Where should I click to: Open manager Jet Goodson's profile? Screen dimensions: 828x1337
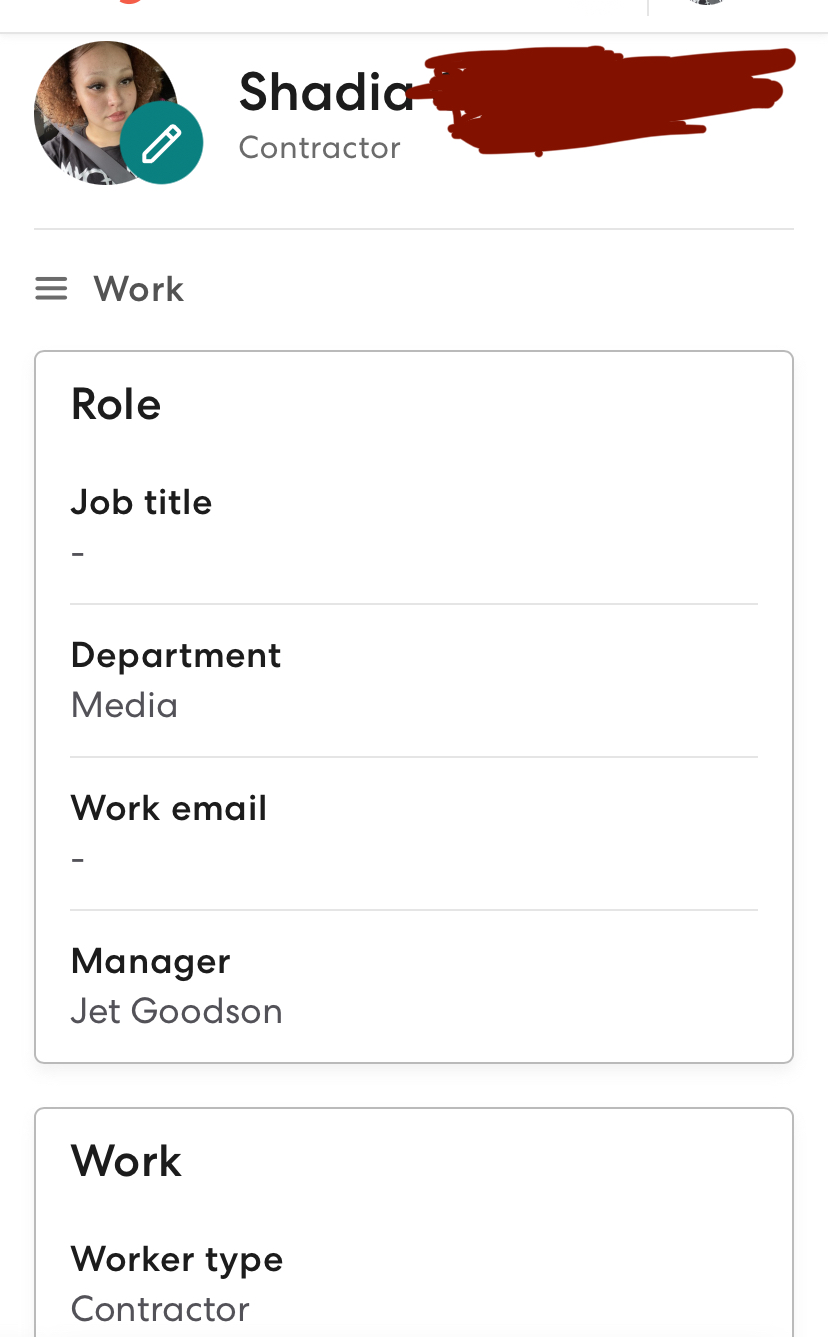177,1011
